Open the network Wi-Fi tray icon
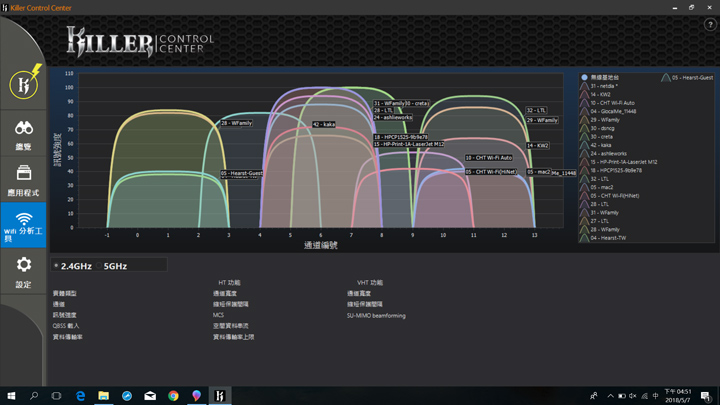Image resolution: width=720 pixels, height=405 pixels. click(x=644, y=395)
